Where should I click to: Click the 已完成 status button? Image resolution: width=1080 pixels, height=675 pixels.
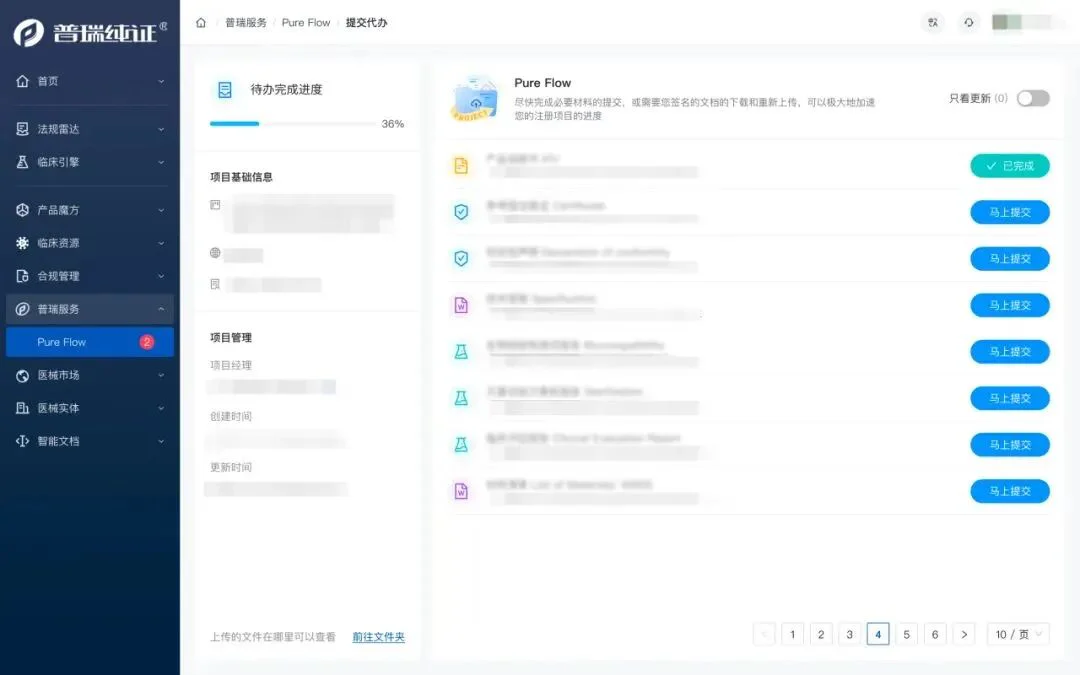pos(1010,166)
